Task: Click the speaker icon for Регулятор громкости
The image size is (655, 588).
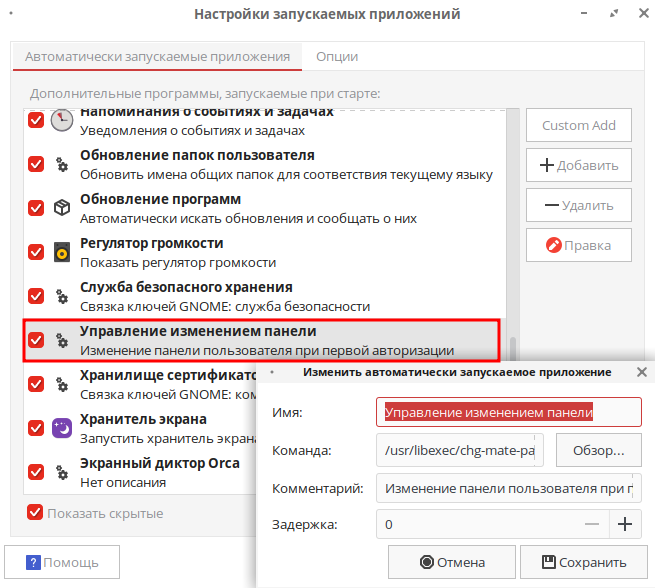Action: coord(63,252)
